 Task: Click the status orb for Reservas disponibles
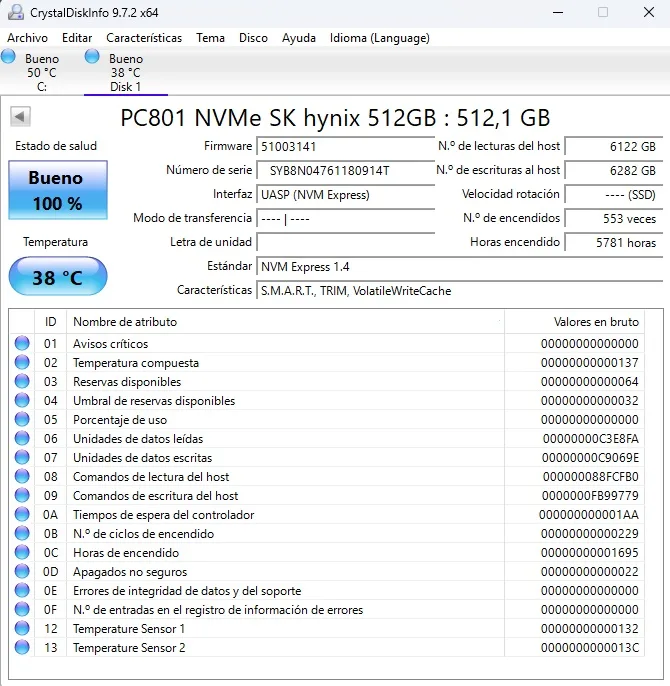[22, 382]
